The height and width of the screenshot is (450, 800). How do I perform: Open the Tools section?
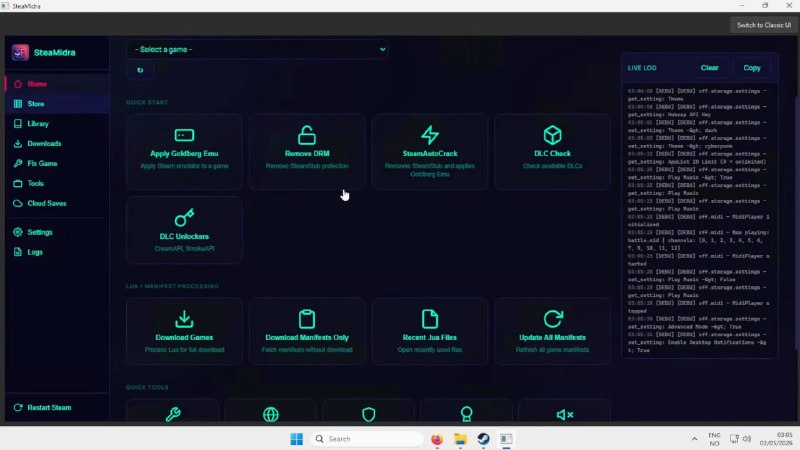coord(57,183)
